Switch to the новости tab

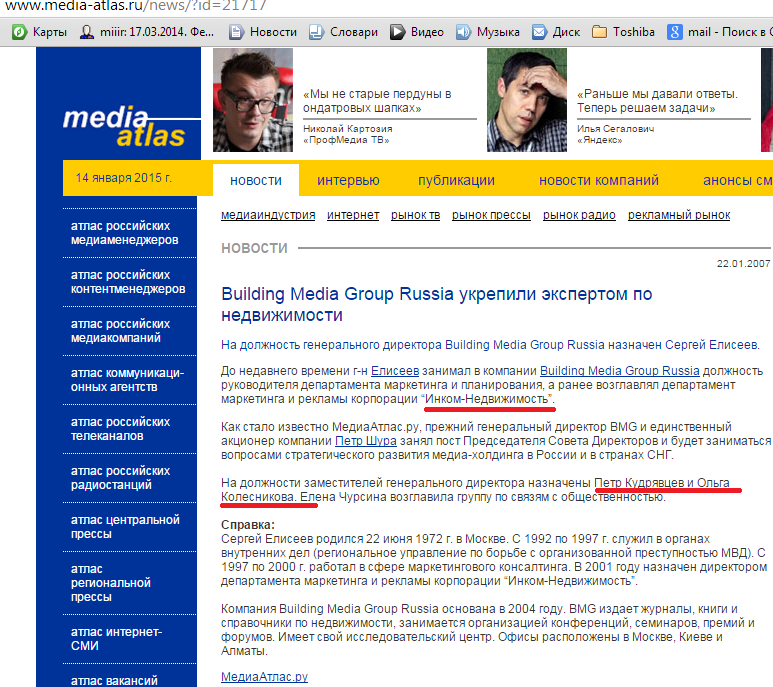point(256,180)
